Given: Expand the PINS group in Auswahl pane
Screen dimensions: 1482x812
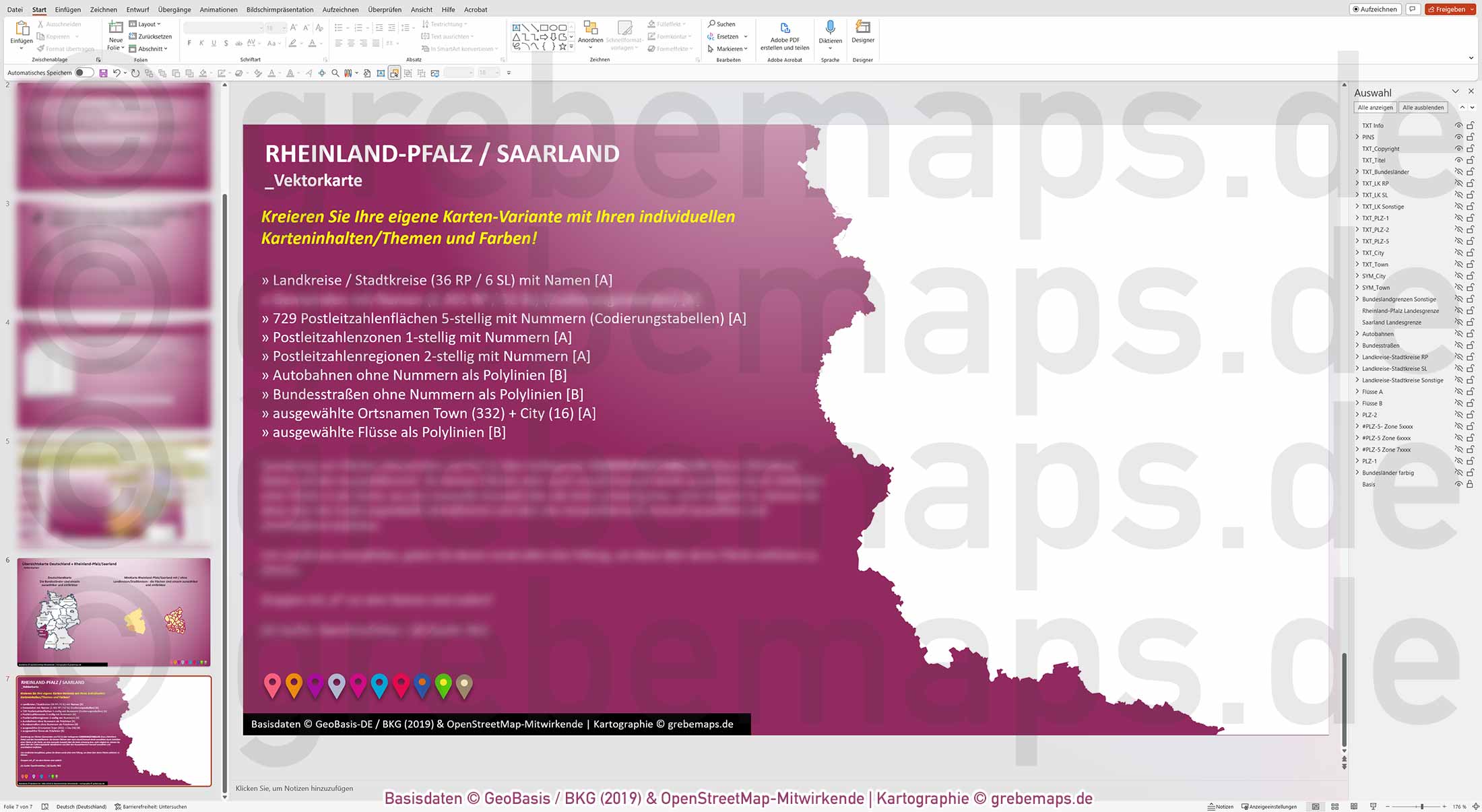Looking at the screenshot, I should (x=1357, y=137).
